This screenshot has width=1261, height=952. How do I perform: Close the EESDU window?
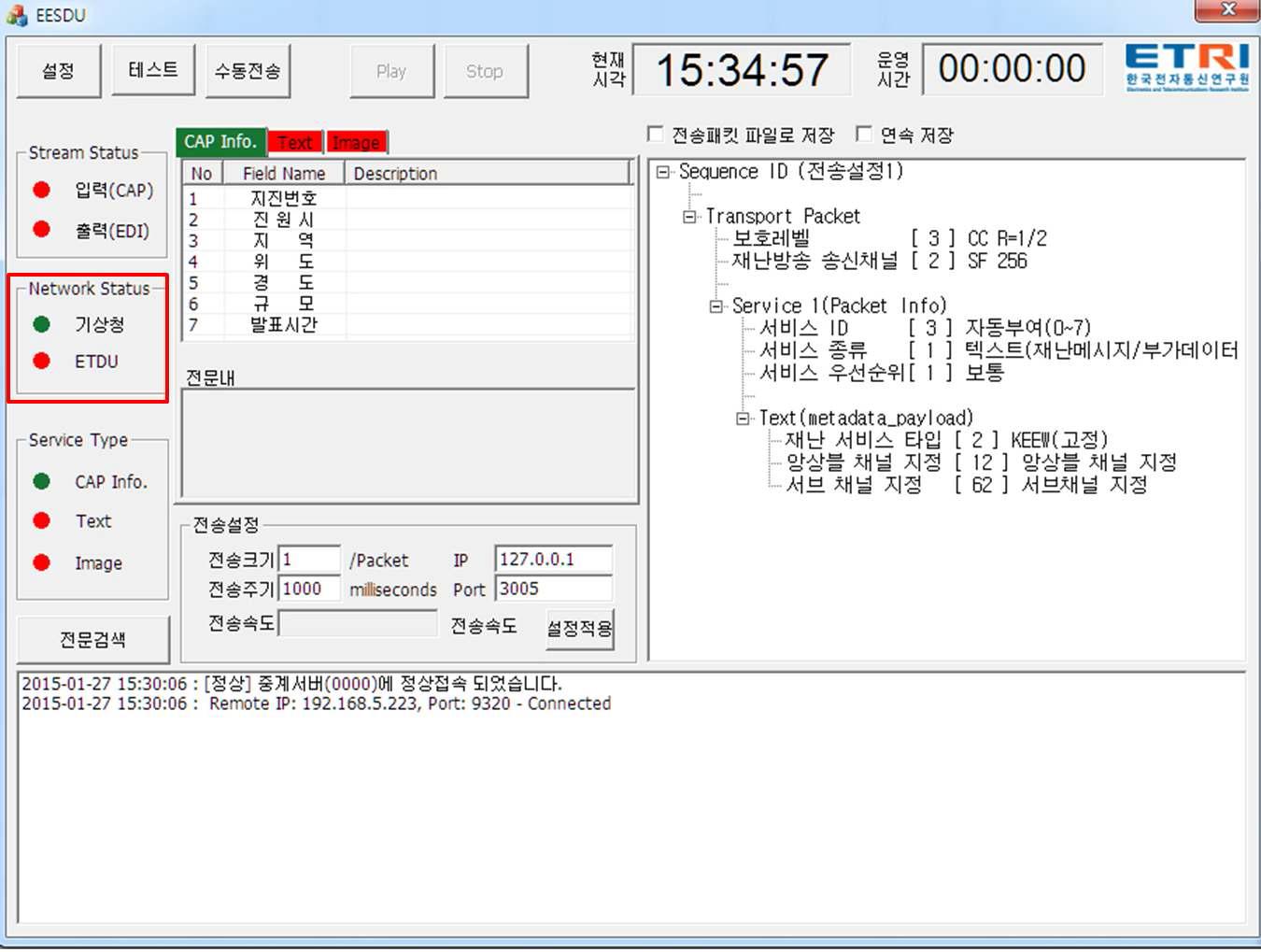tap(1228, 10)
